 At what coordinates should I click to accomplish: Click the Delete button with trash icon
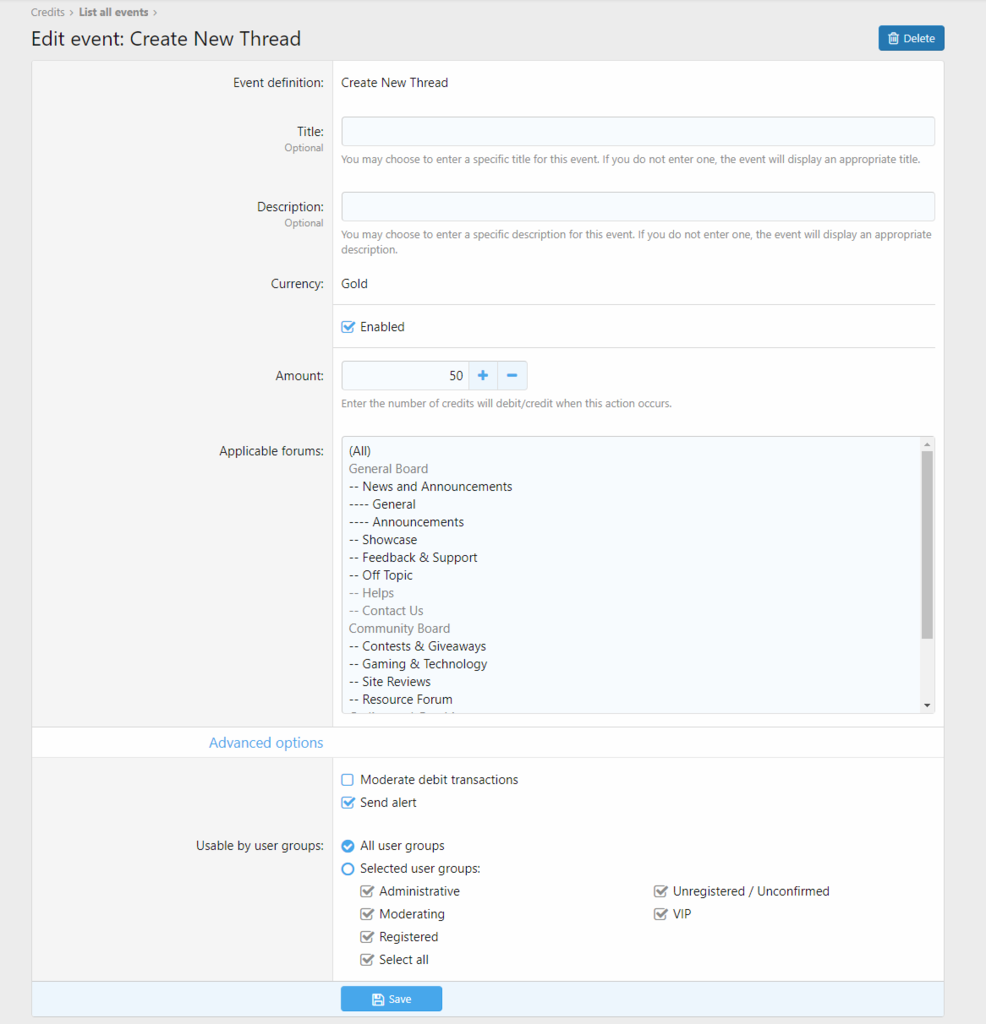pos(910,38)
